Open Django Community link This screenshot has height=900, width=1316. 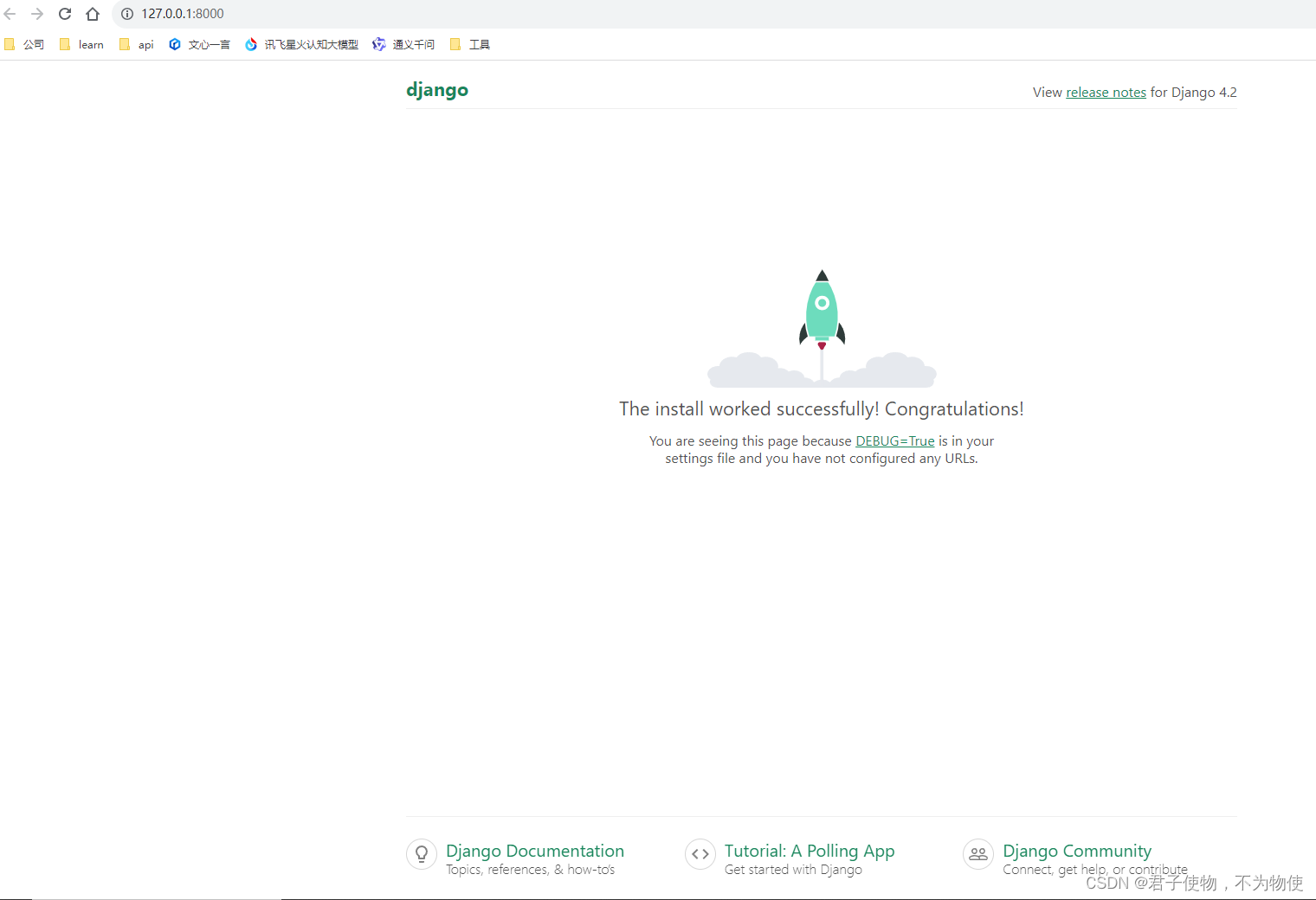(x=1077, y=851)
